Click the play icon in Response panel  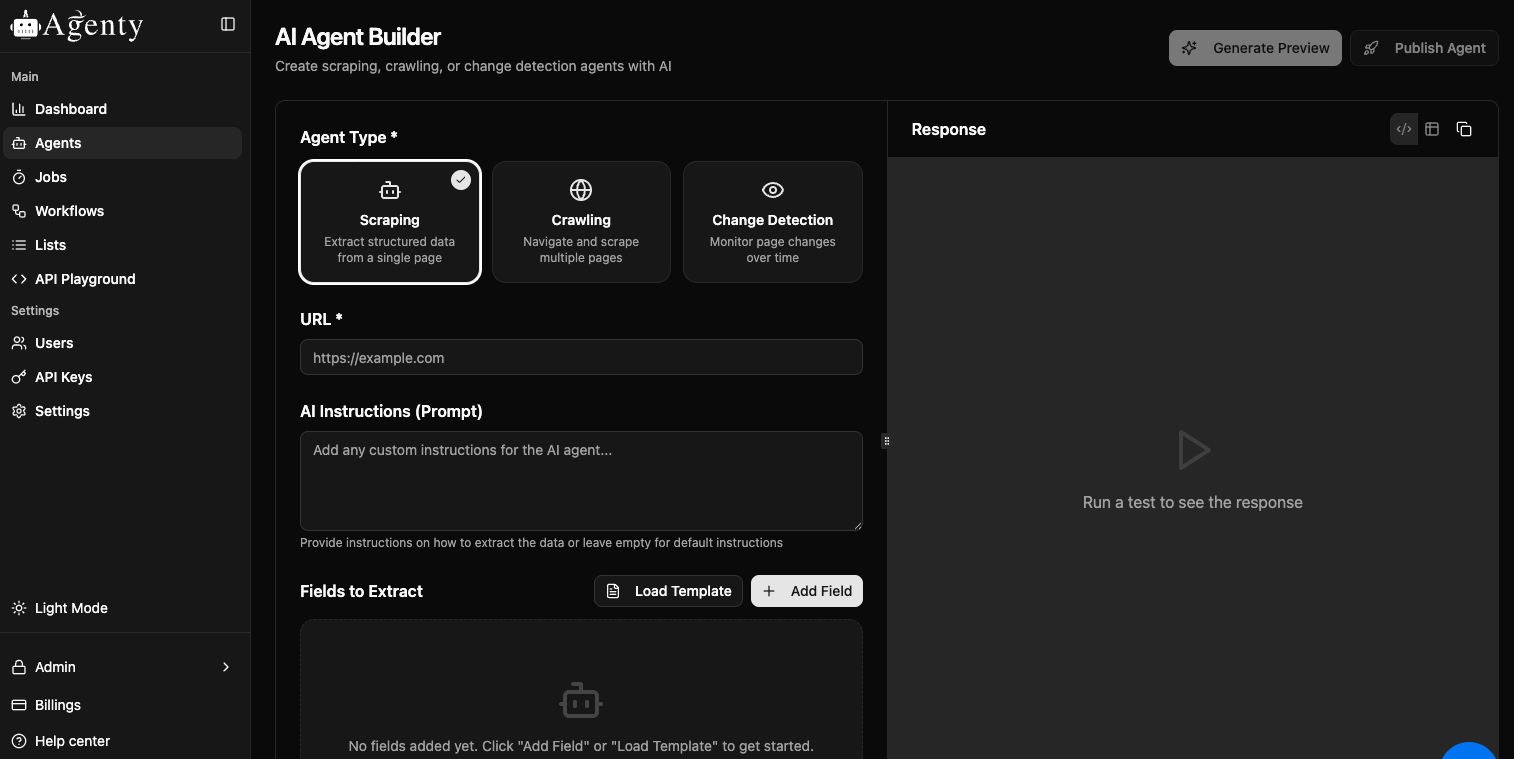[1193, 450]
